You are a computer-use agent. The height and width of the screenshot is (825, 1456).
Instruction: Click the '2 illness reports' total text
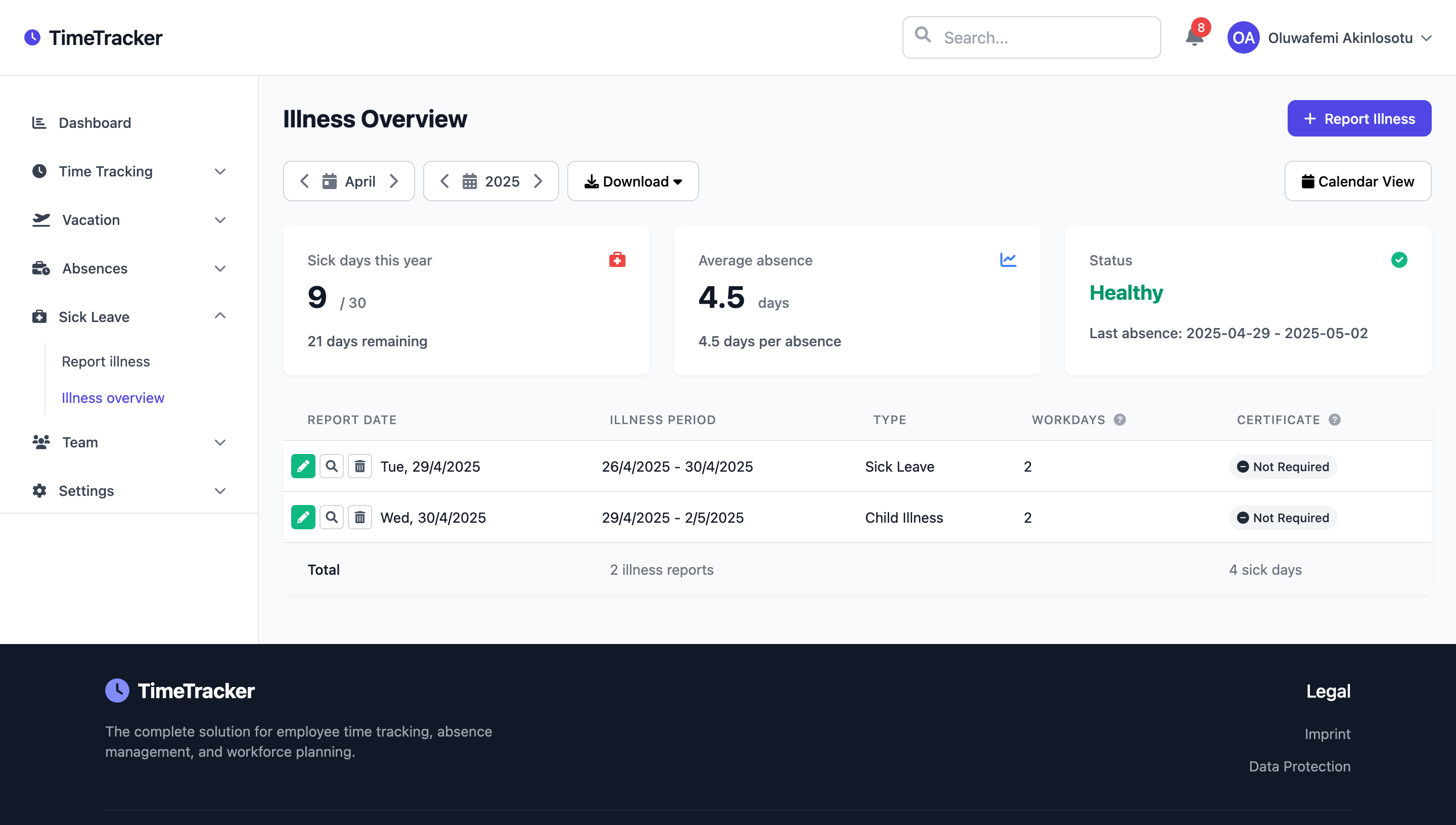pyautogui.click(x=662, y=569)
